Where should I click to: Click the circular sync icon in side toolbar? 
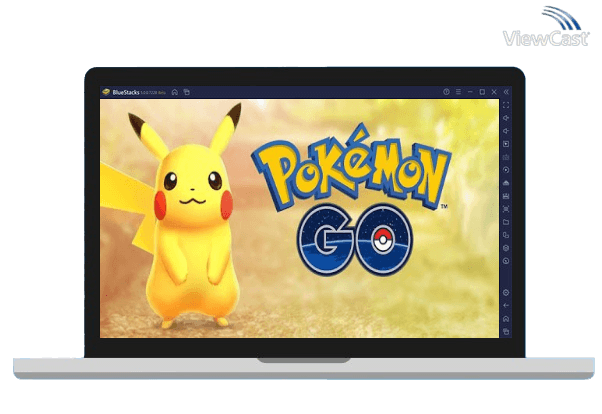click(x=506, y=170)
